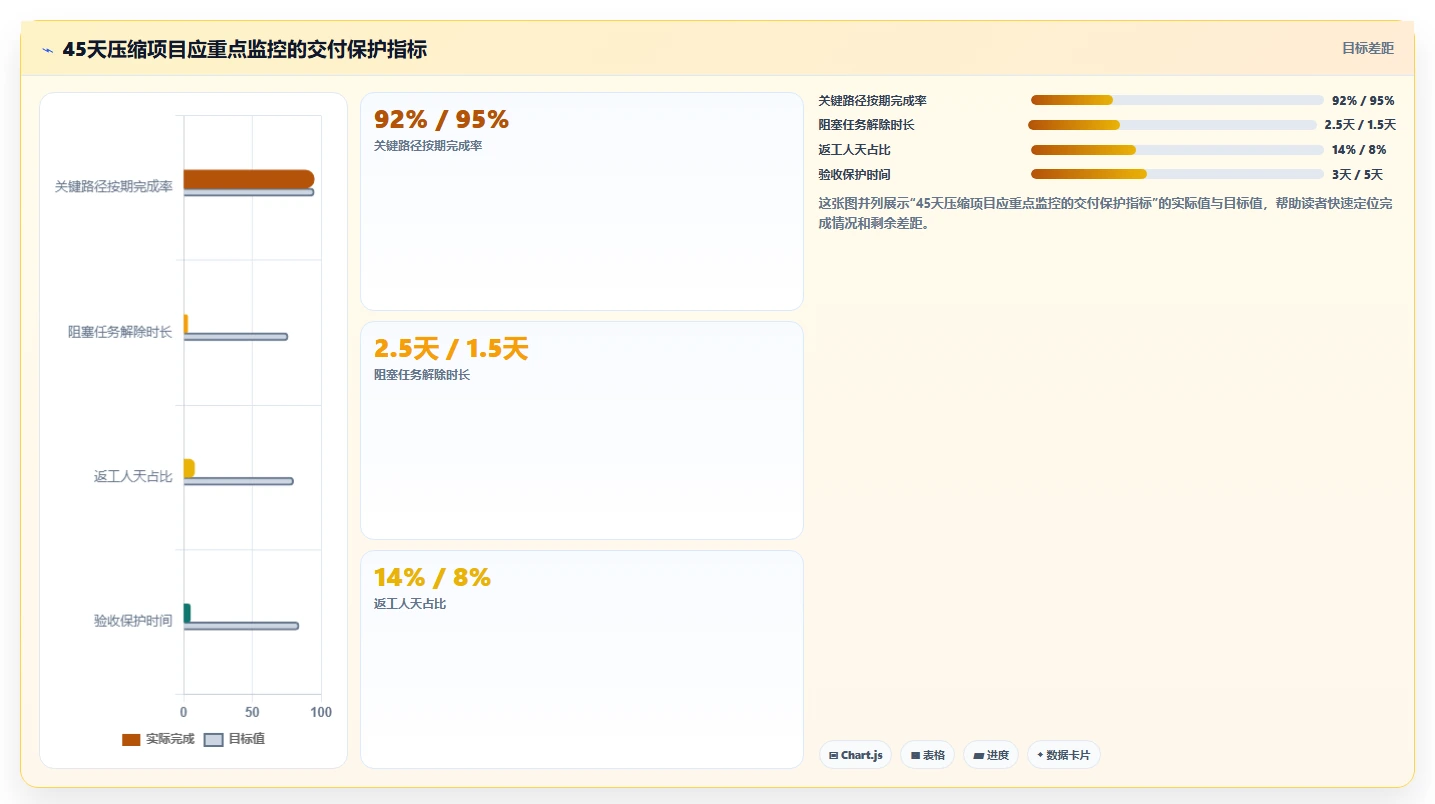The height and width of the screenshot is (804, 1435).
Task: Click the 返工人天占比 progress row label
Action: [854, 150]
